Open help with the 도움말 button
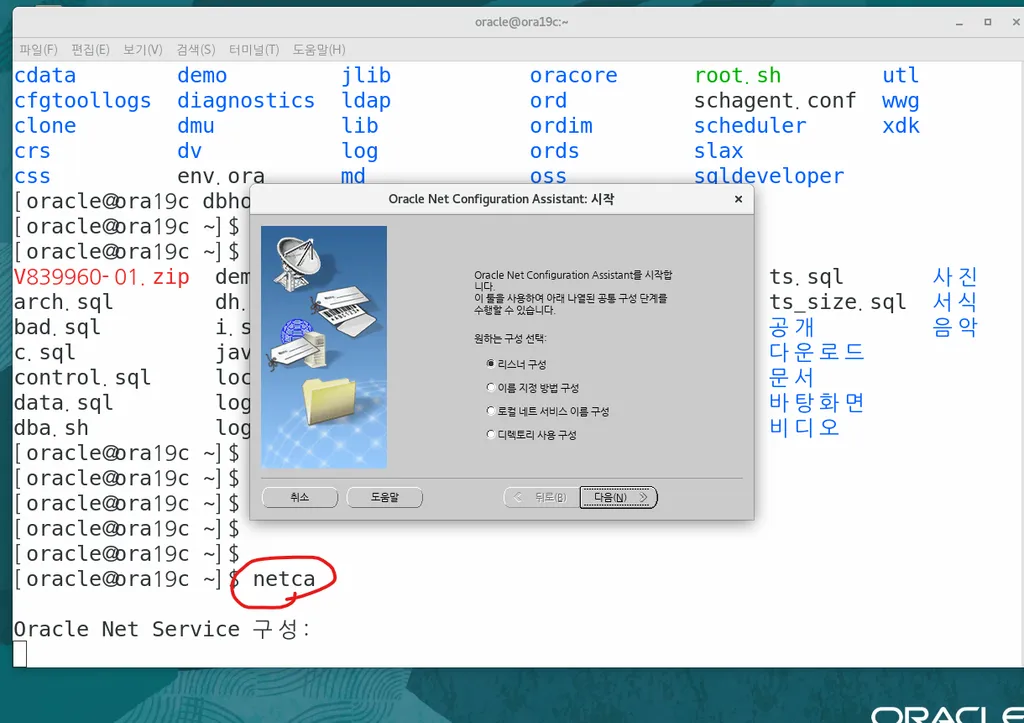This screenshot has width=1024, height=723. (x=385, y=497)
